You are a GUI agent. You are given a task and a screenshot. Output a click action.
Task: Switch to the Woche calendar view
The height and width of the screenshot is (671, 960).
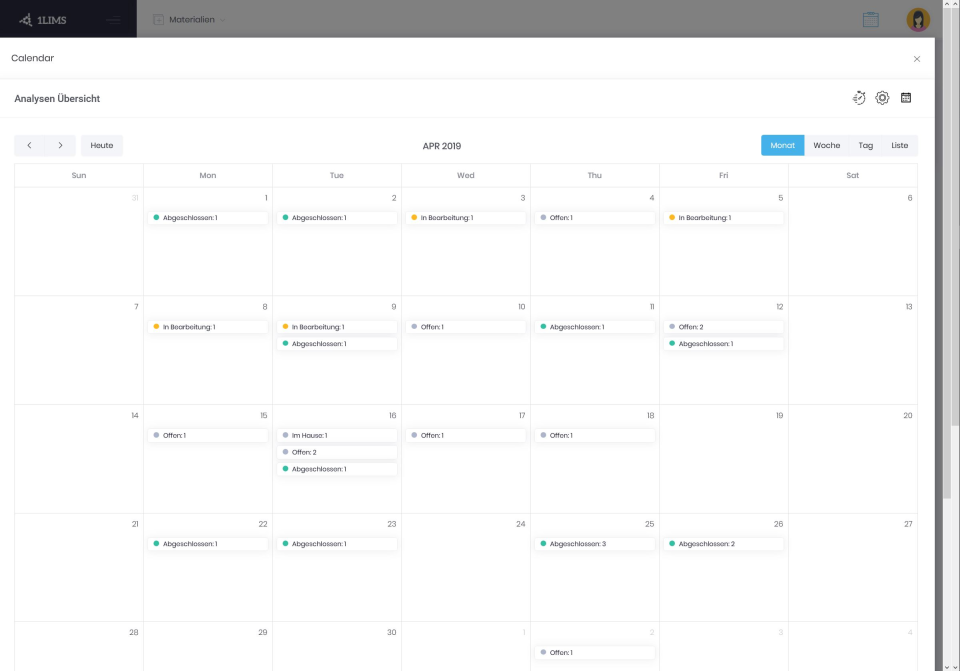[x=826, y=145]
